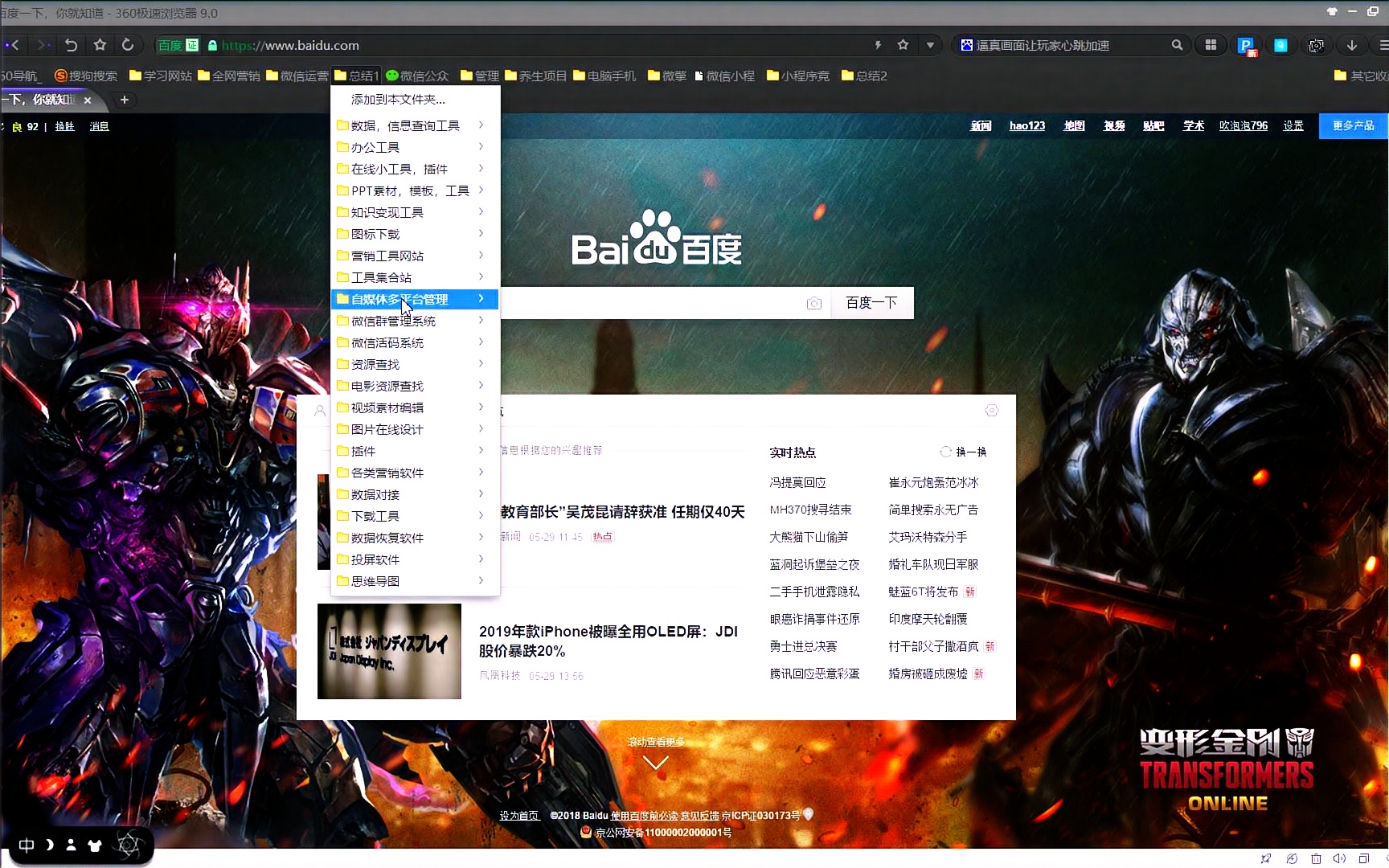Click the bookmark star in address bar
Image resolution: width=1389 pixels, height=868 pixels.
click(x=903, y=45)
